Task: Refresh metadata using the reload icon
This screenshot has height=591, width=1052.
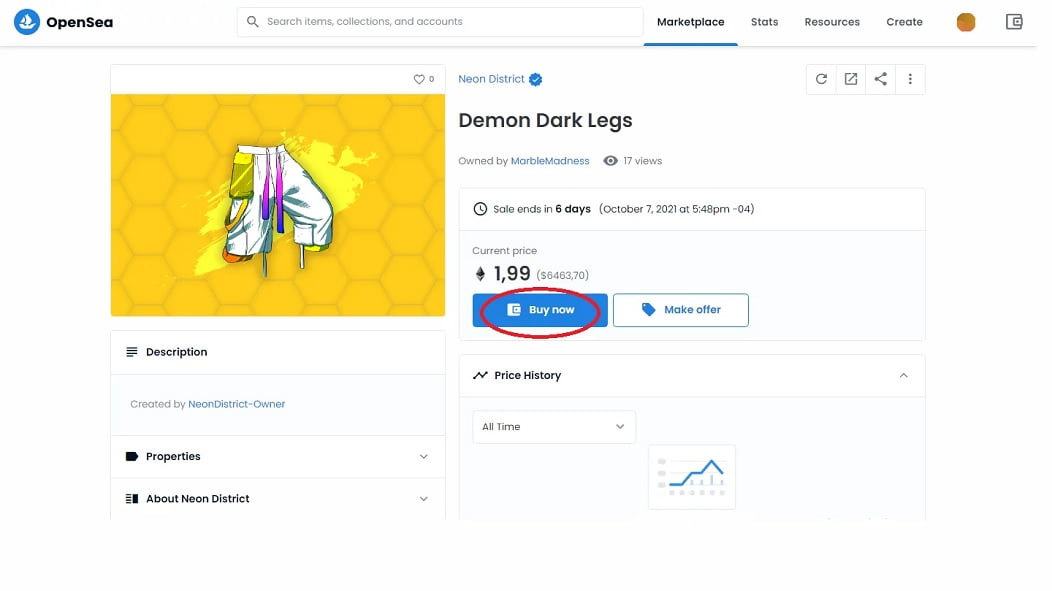Action: pos(821,79)
